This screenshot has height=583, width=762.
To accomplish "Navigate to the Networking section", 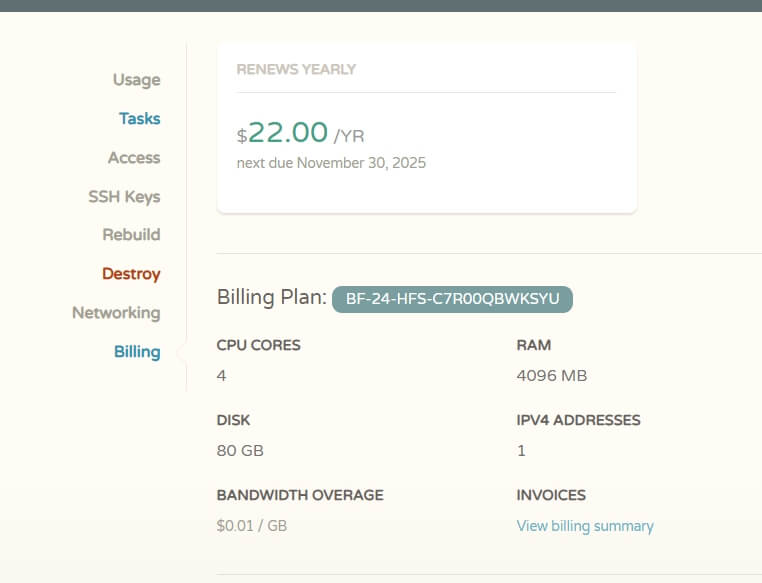I will 116,312.
